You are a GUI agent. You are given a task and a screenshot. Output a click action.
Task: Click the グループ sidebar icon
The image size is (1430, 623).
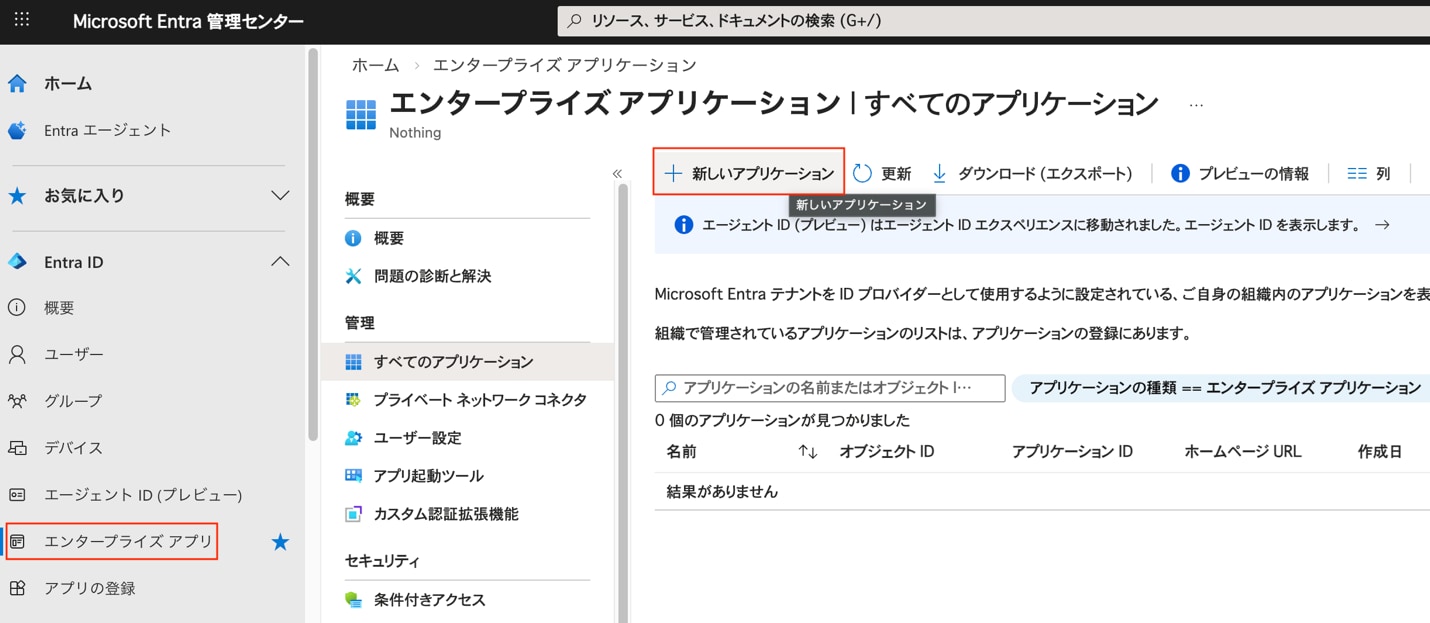[x=15, y=401]
